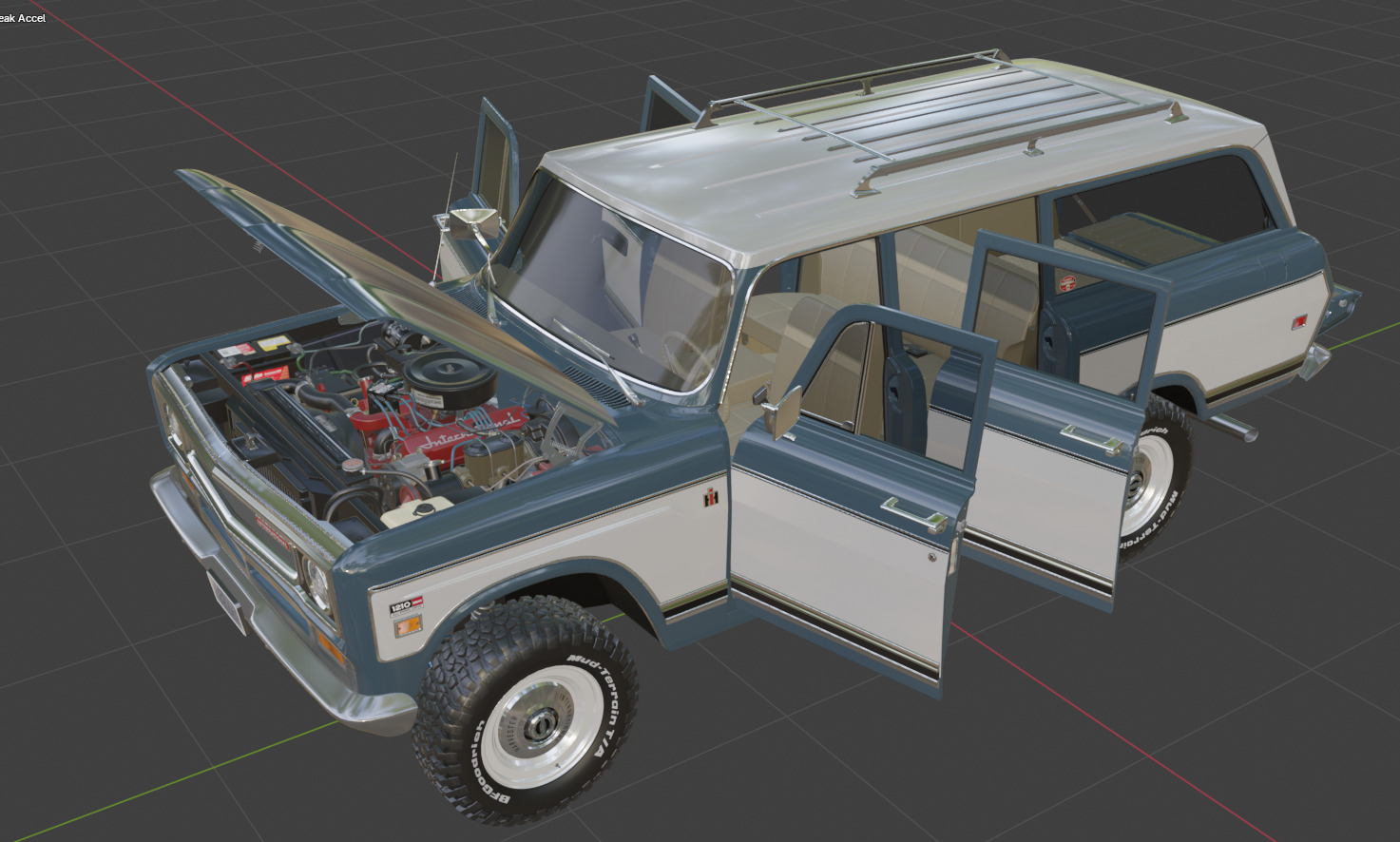Select the white coolant reservoir
The height and width of the screenshot is (842, 1400).
tap(416, 513)
